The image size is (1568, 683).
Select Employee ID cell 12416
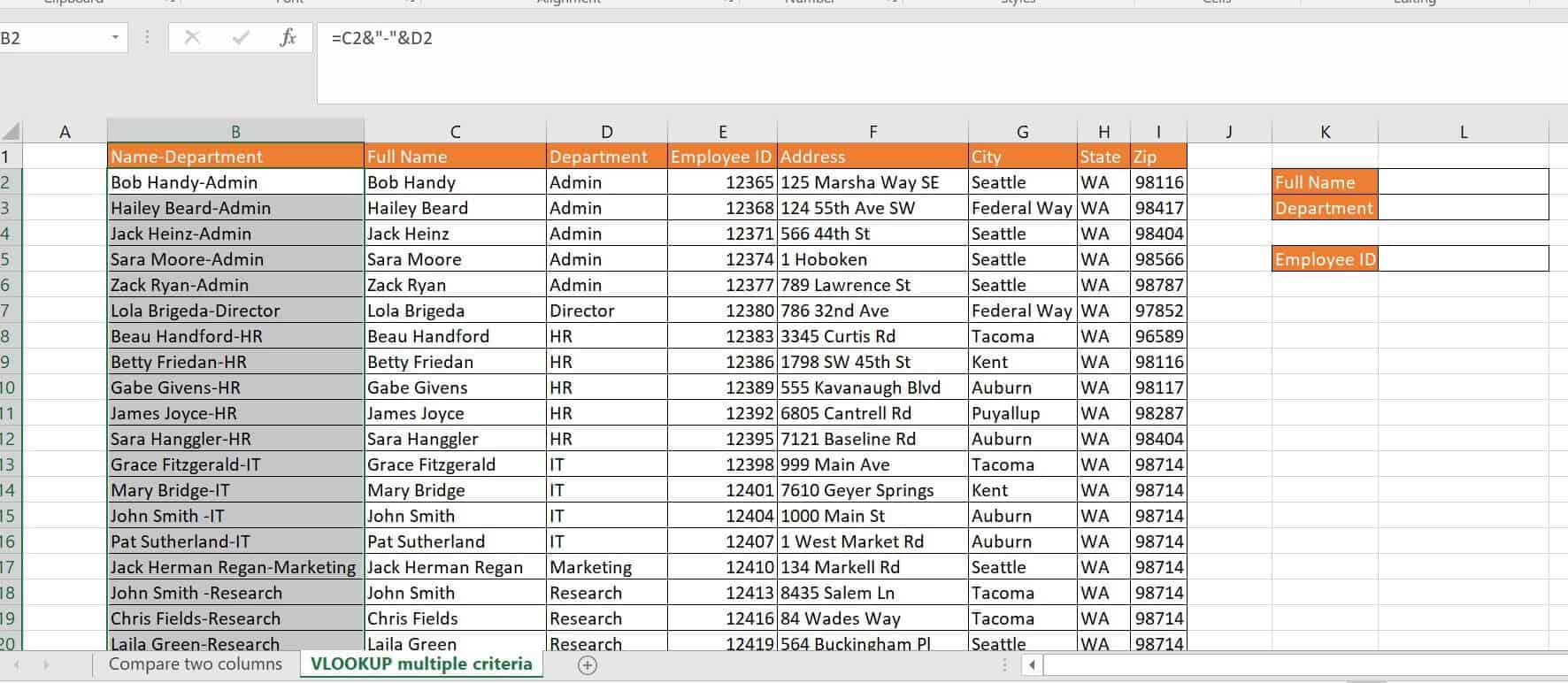pos(722,618)
